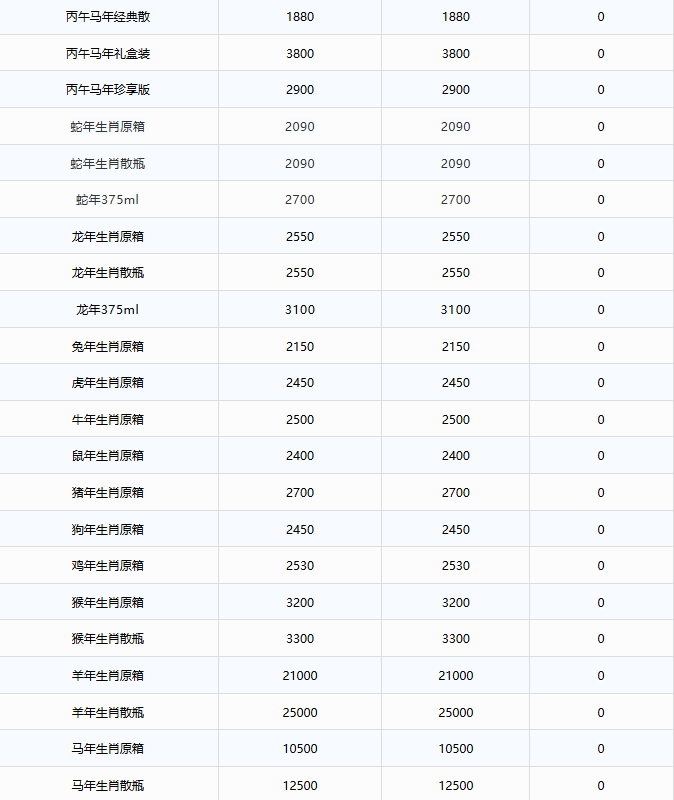Image resolution: width=674 pixels, height=800 pixels.
Task: Select the 0 cell in 龙年生肖散瓶 row
Action: pos(601,272)
